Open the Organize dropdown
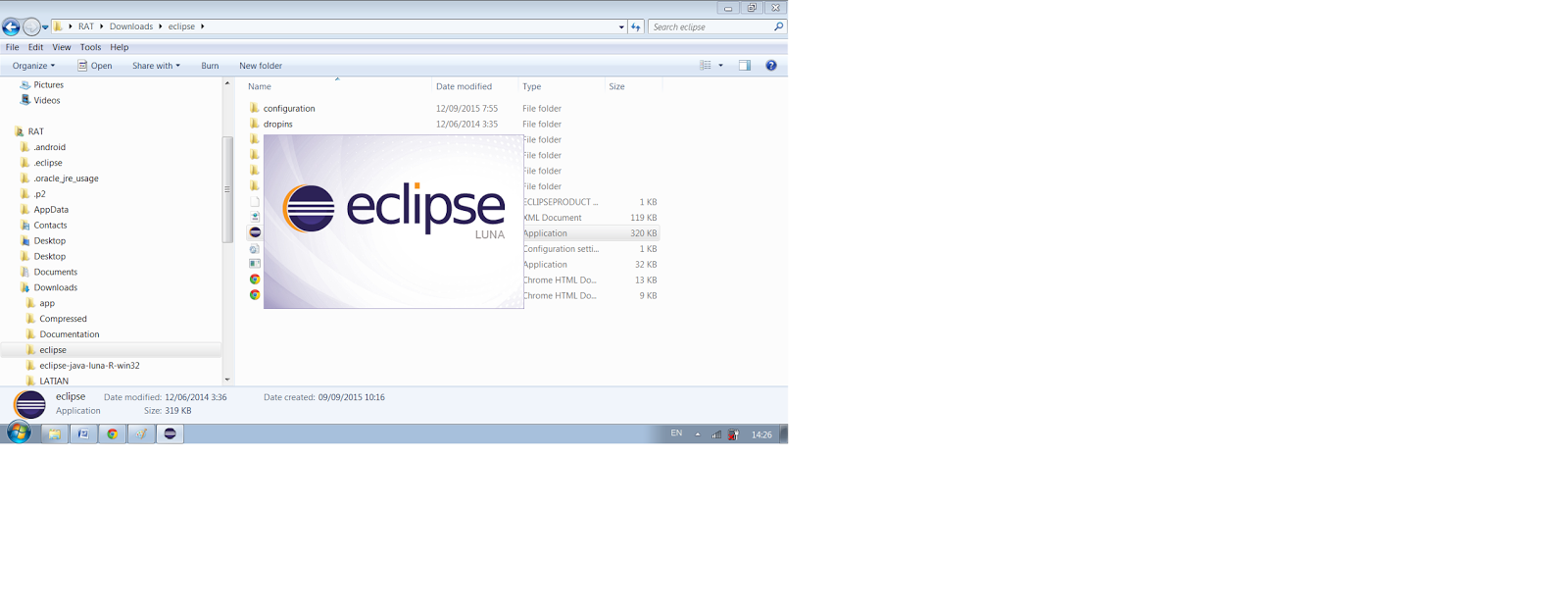The height and width of the screenshot is (610, 1568). pos(33,66)
